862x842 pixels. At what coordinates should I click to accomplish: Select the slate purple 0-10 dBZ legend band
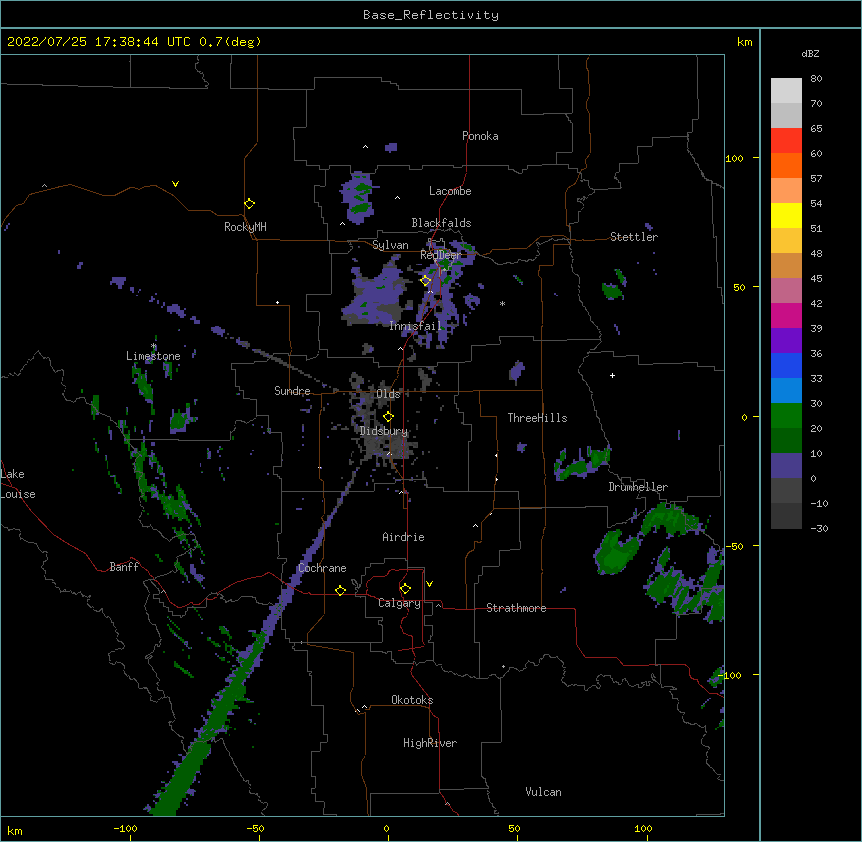tap(786, 466)
